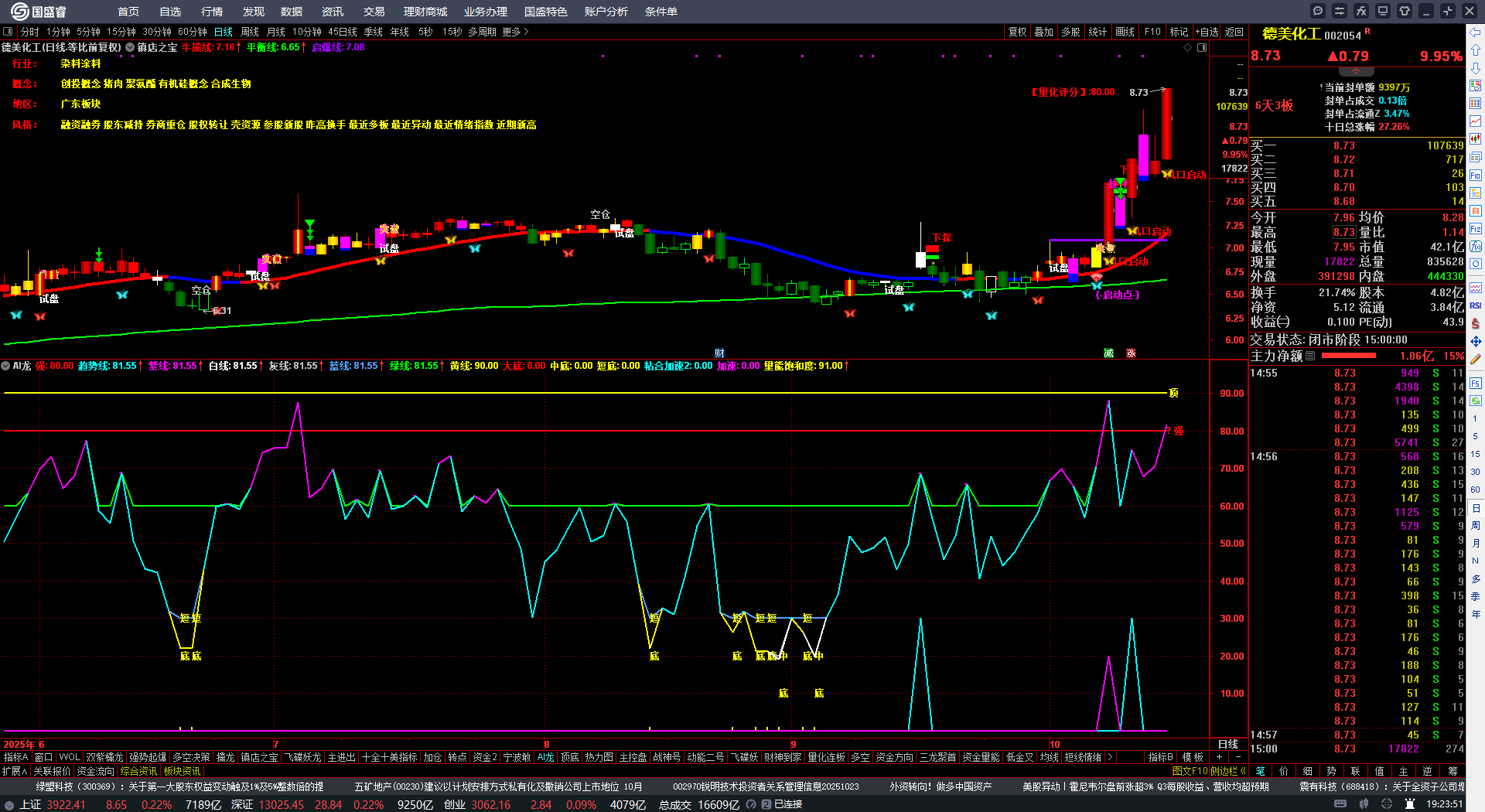Image resolution: width=1485 pixels, height=812 pixels.
Task: Expand more indicator tabs arrow after 短线情绪
Action: (x=1110, y=757)
